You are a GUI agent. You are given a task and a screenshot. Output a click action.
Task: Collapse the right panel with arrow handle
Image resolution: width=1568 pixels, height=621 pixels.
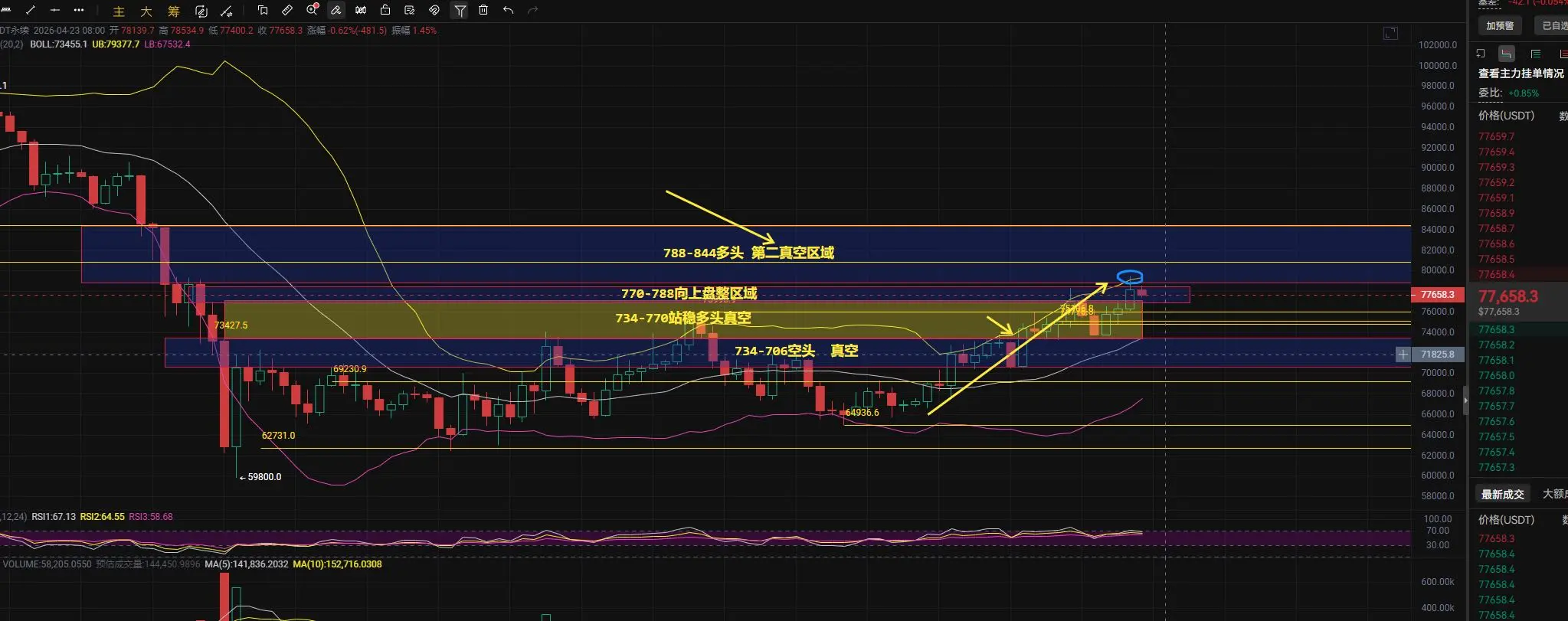(1466, 400)
